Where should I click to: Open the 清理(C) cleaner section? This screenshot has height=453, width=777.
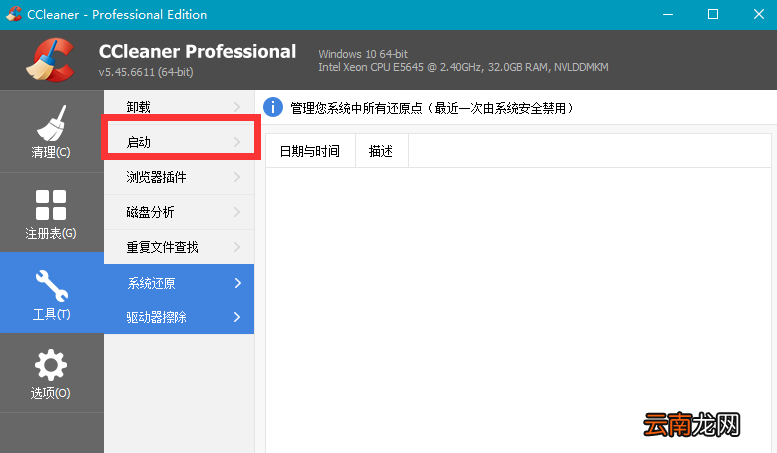pyautogui.click(x=51, y=131)
